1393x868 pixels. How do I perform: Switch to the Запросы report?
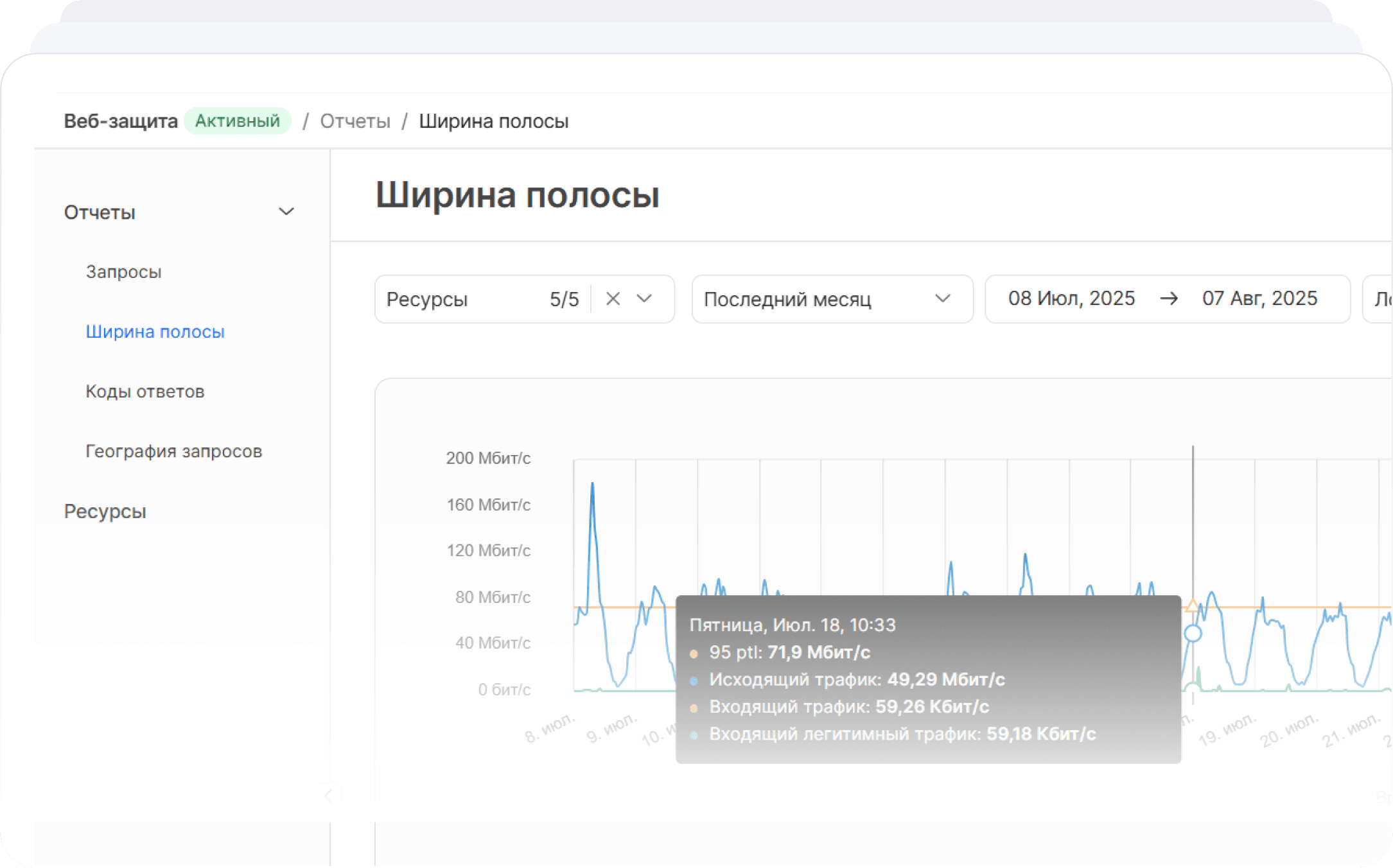(x=123, y=272)
